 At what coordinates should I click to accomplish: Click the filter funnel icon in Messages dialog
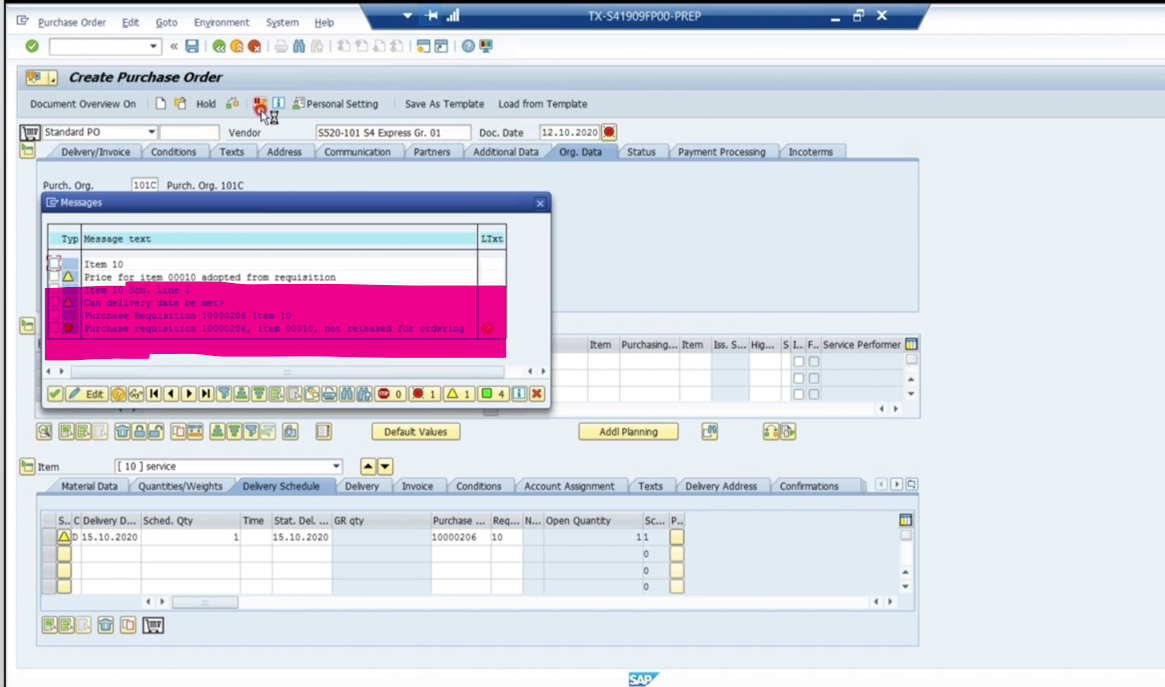[224, 394]
